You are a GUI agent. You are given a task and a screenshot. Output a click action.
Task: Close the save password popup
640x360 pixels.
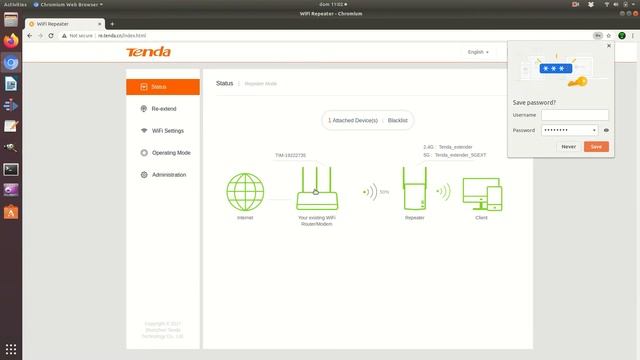click(609, 46)
